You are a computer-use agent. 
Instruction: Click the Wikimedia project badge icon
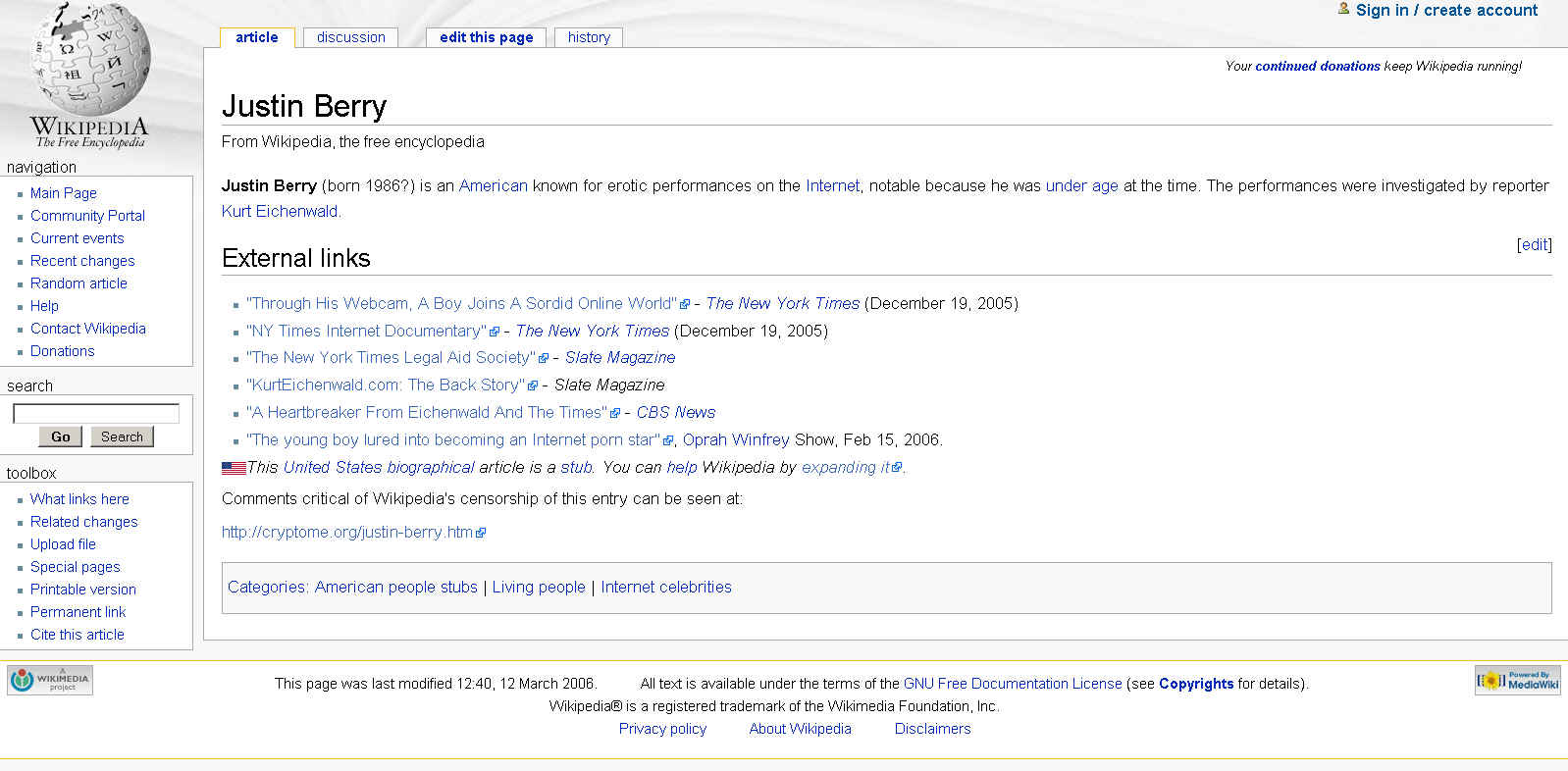click(50, 680)
